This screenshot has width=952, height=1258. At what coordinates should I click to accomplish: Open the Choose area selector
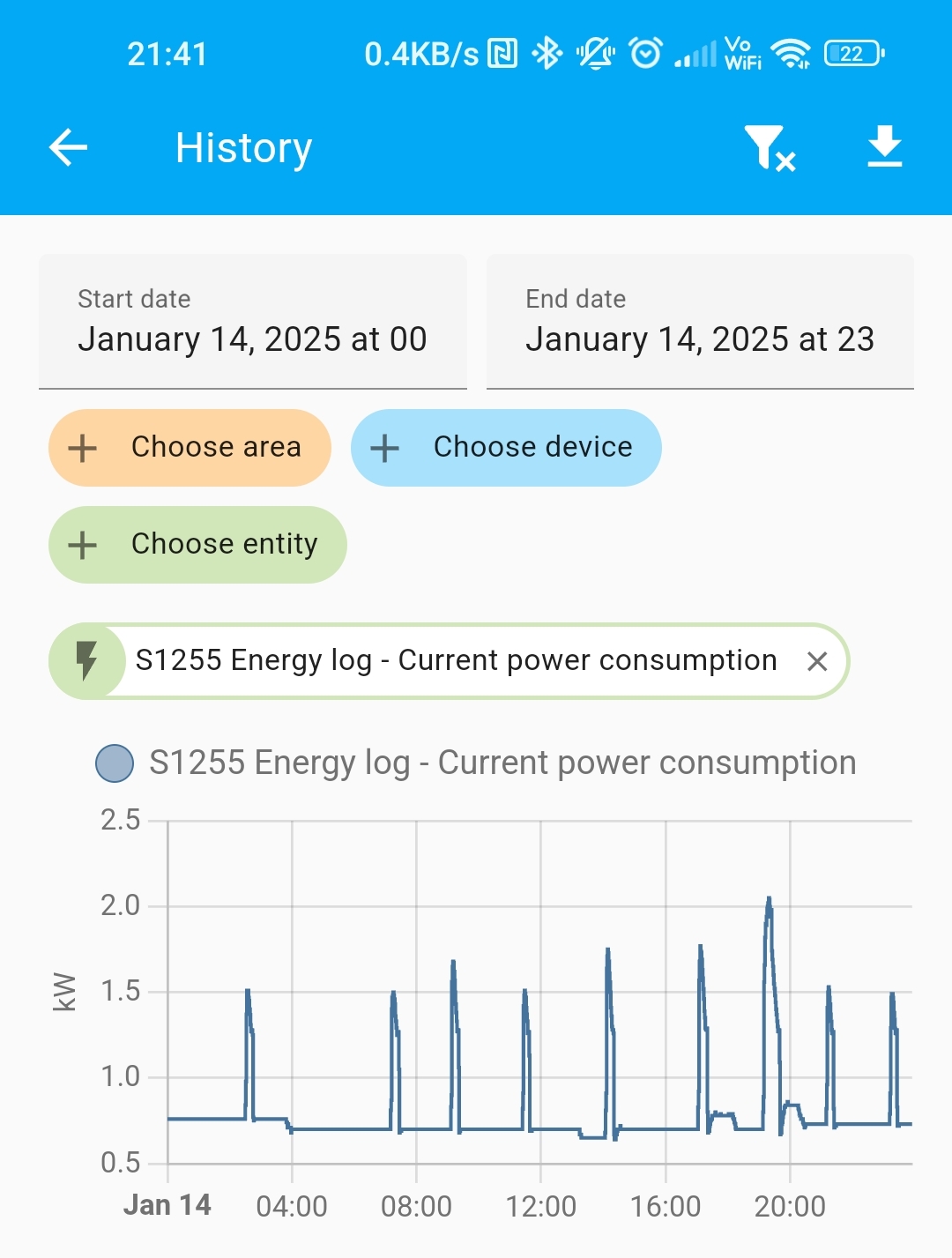[190, 448]
